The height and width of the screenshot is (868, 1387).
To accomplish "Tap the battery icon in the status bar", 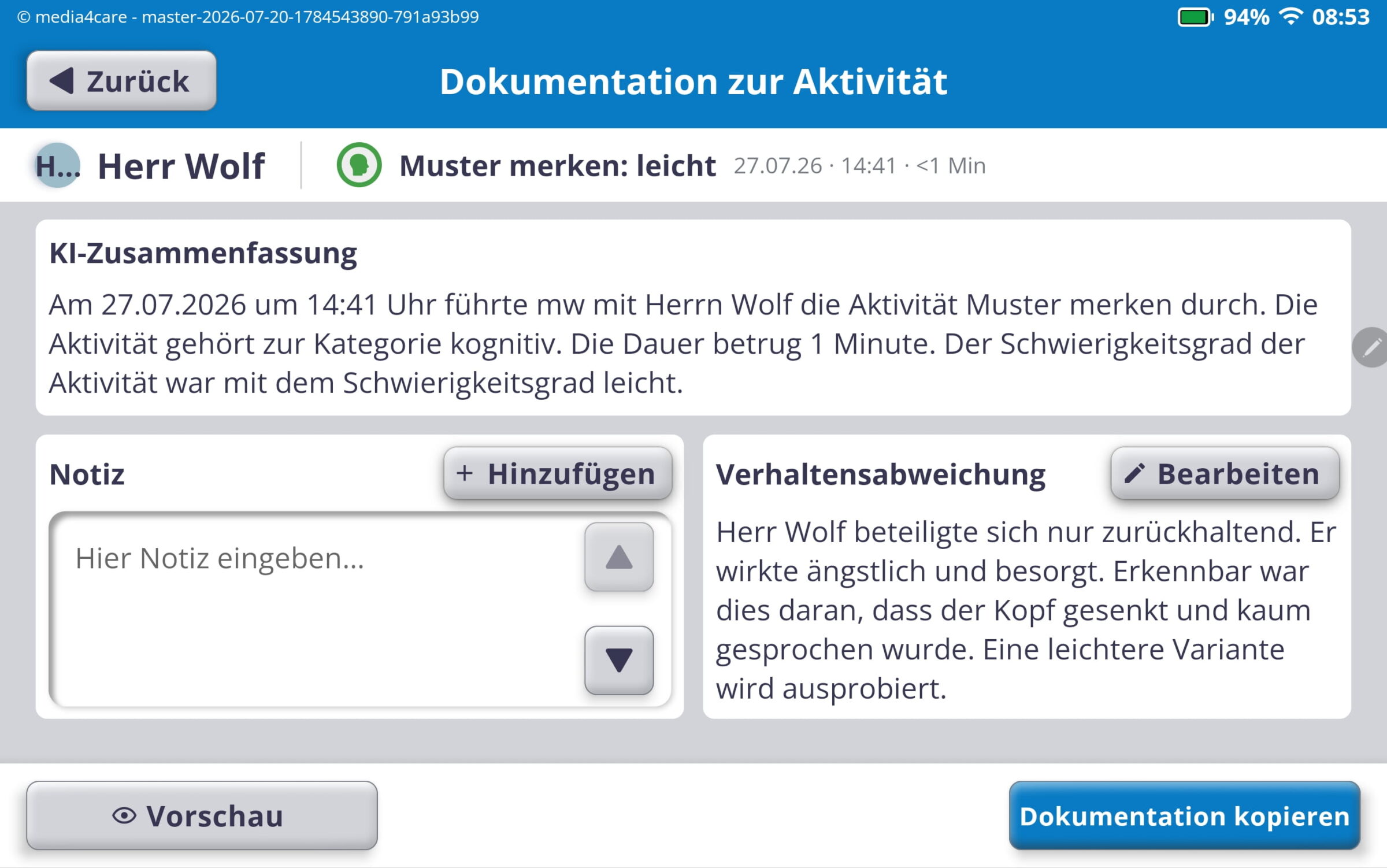I will point(1196,17).
